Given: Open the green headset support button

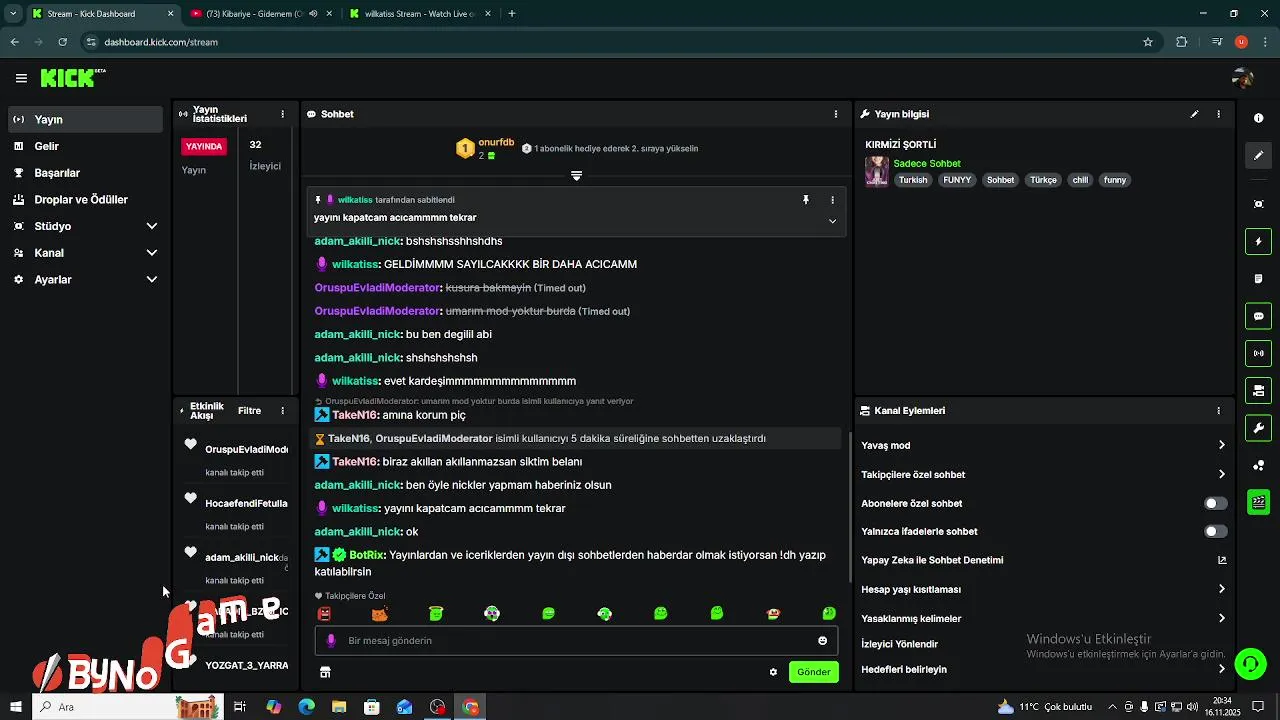Looking at the screenshot, I should (x=1249, y=663).
